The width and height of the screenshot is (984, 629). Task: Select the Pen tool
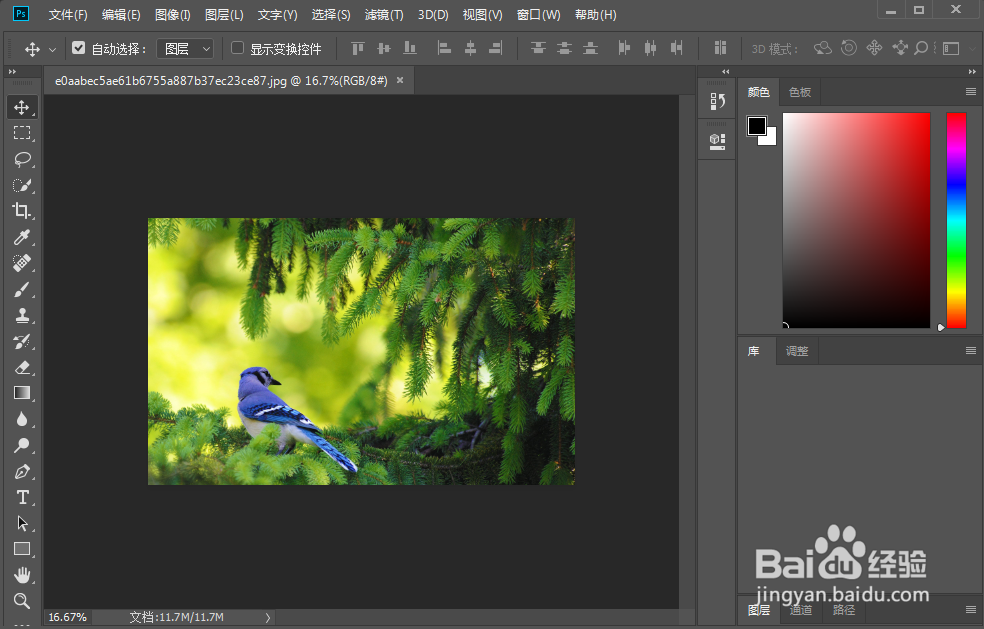pyautogui.click(x=22, y=471)
